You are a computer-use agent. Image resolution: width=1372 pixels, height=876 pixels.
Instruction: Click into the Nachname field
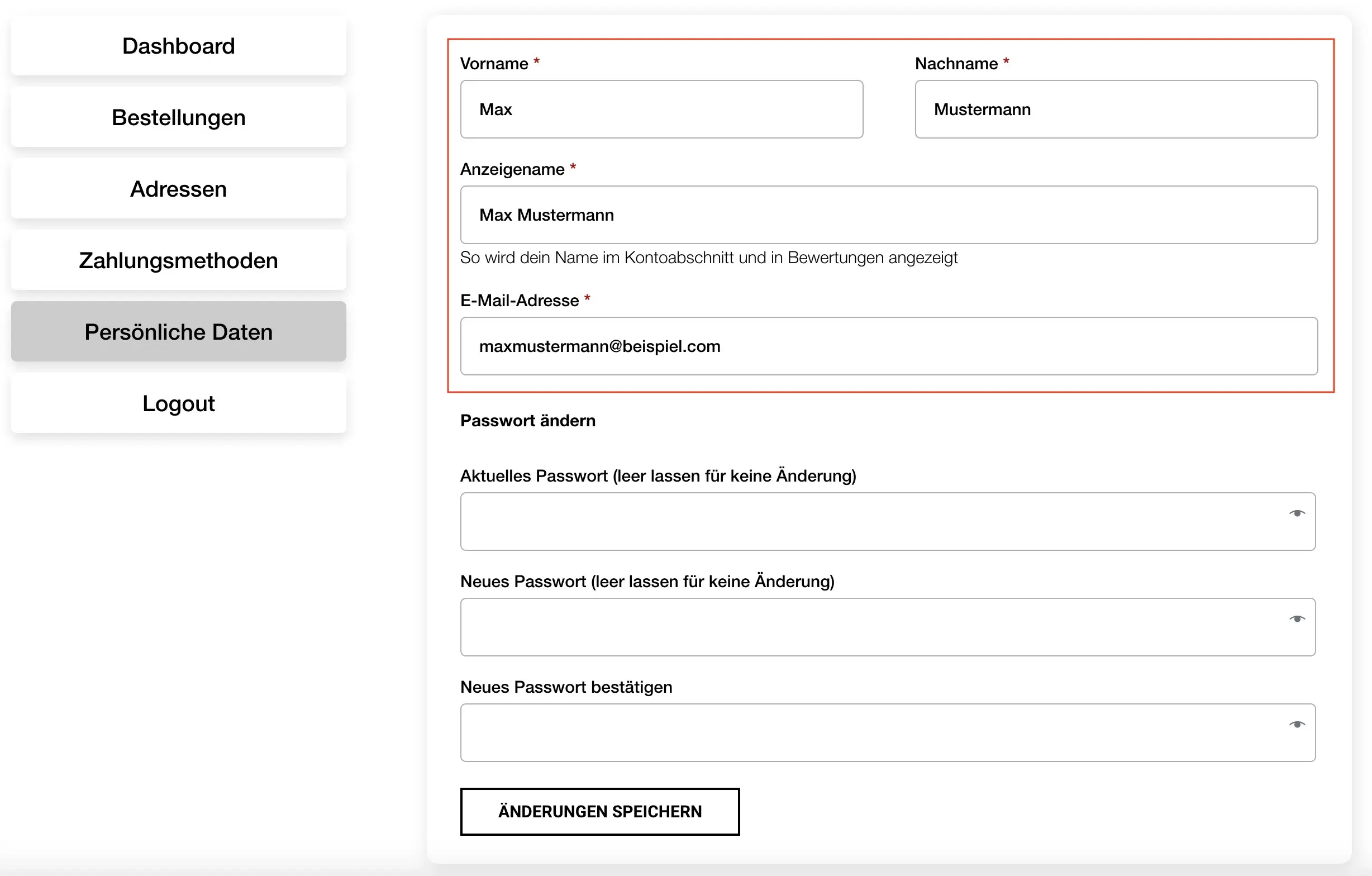click(1116, 109)
